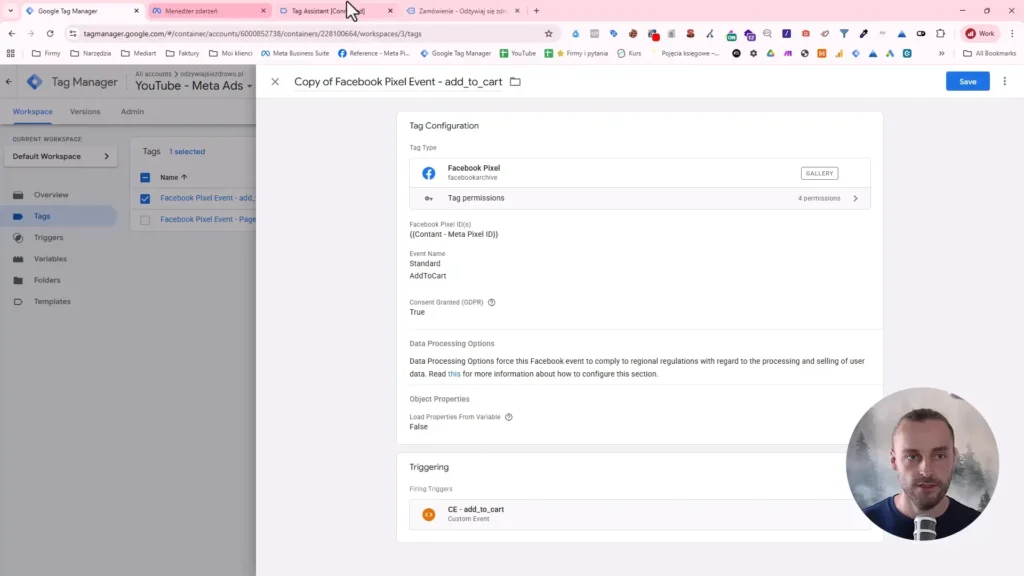Open the tab search dropdown arrow

click(x=10, y=11)
